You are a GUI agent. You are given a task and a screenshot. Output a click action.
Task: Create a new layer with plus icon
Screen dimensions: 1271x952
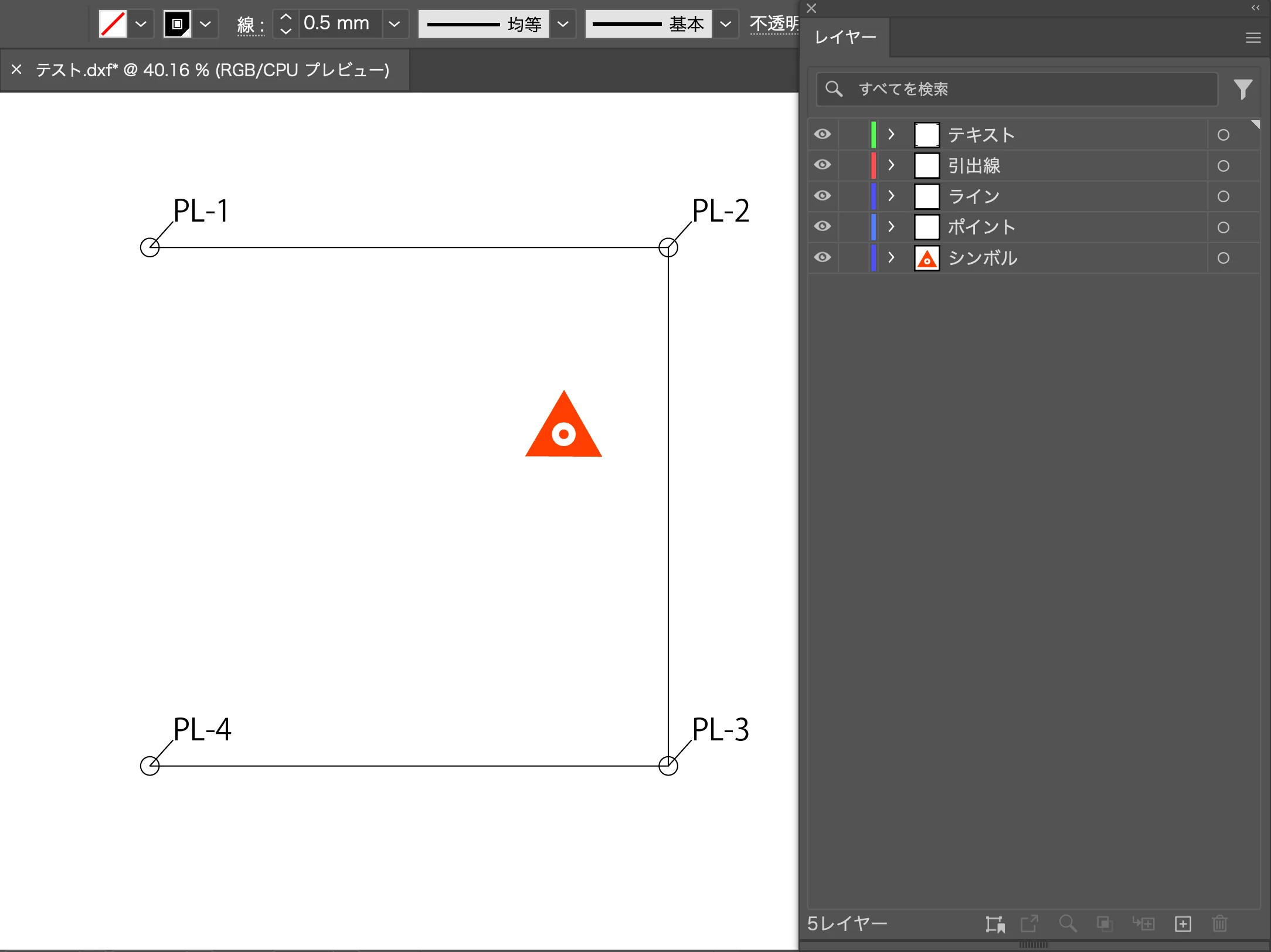click(1183, 924)
